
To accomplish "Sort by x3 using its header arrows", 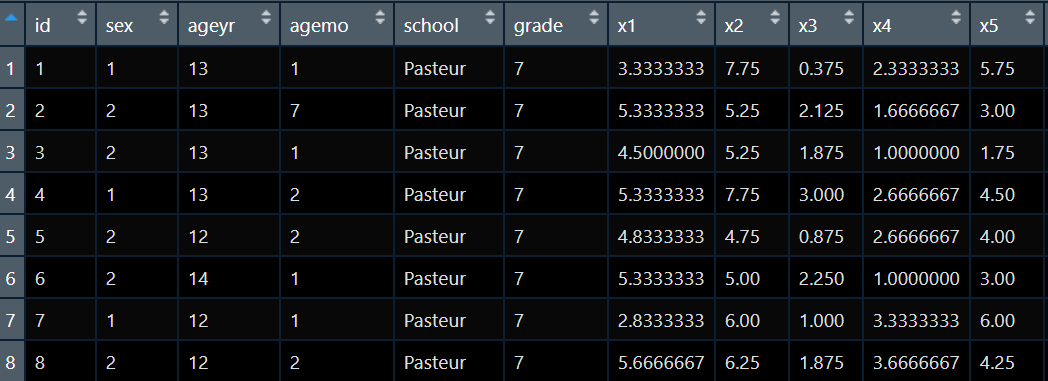I will pyautogui.click(x=849, y=17).
